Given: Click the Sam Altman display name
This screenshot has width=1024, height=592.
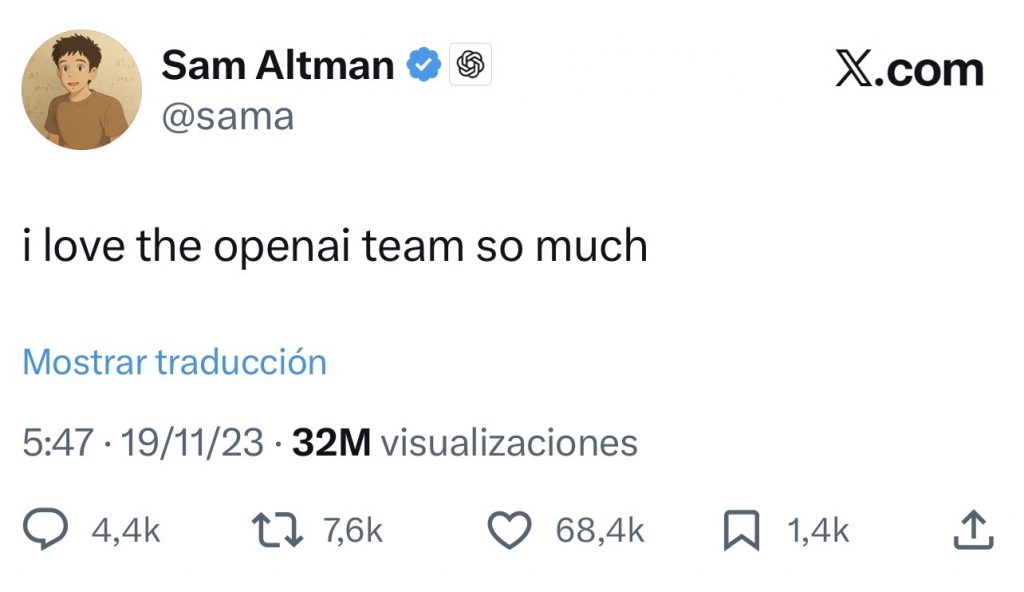Looking at the screenshot, I should click(277, 66).
